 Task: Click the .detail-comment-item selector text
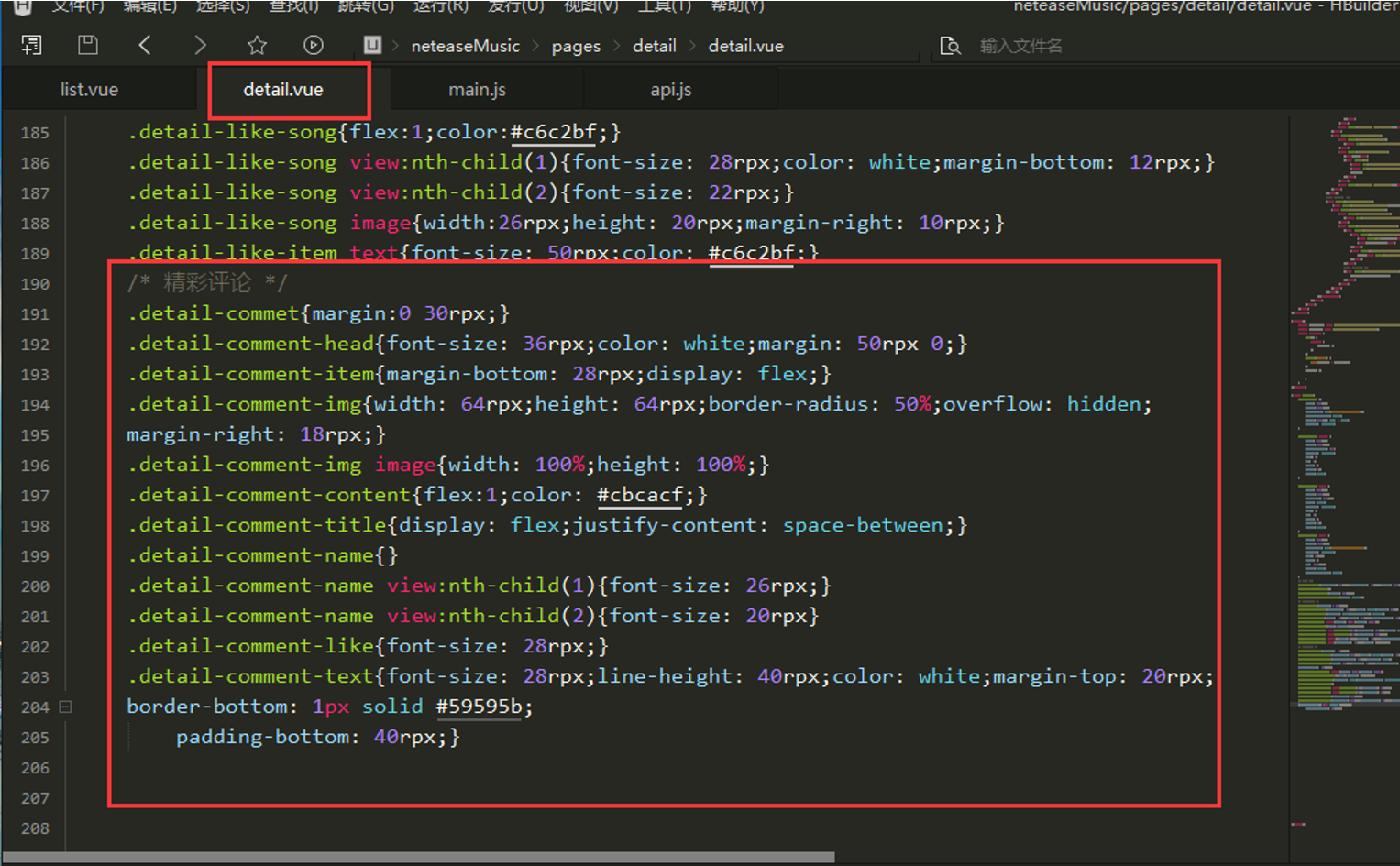click(x=251, y=374)
